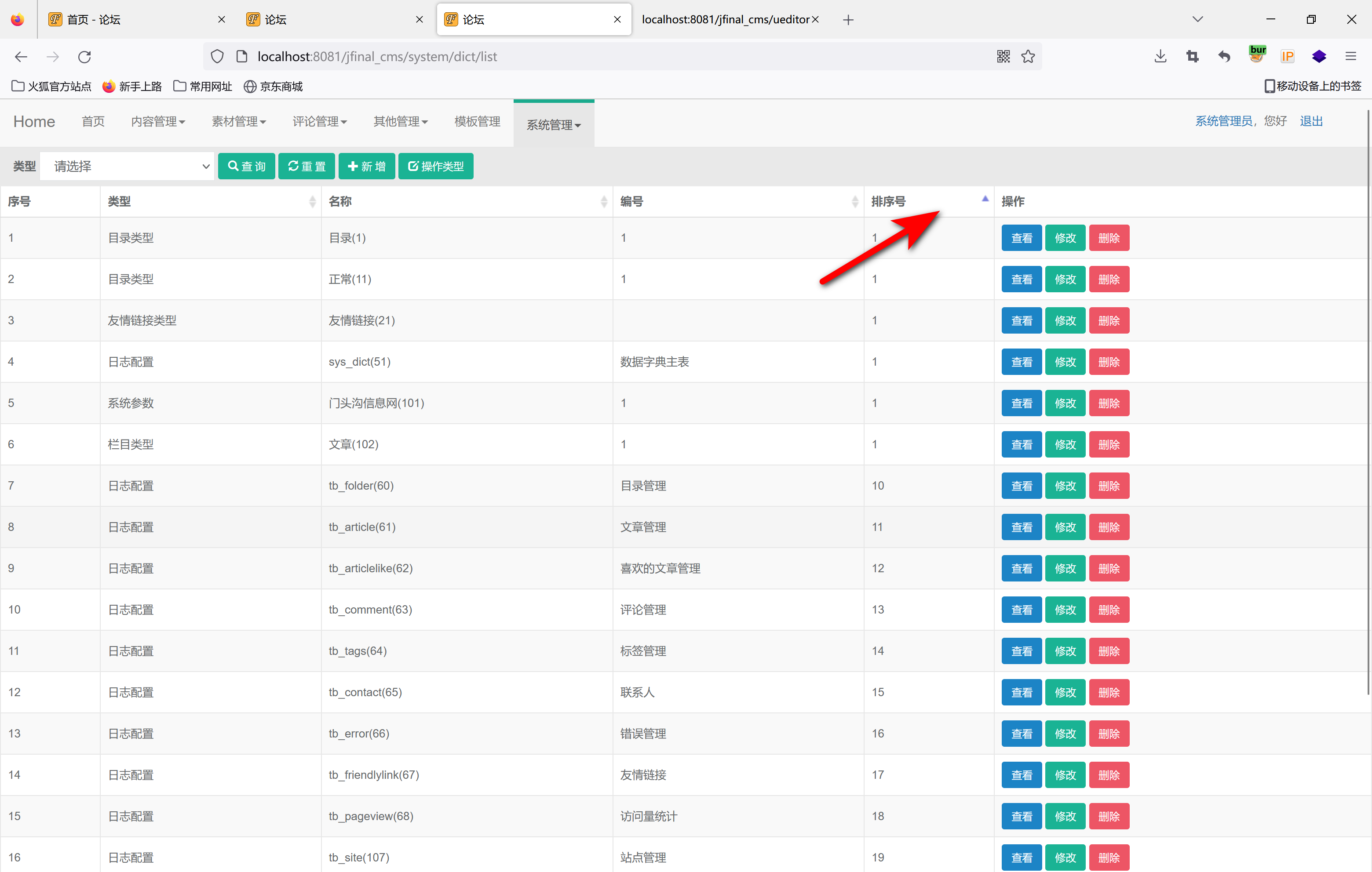1372x872 pixels.
Task: Click the 新增 button
Action: (x=366, y=166)
